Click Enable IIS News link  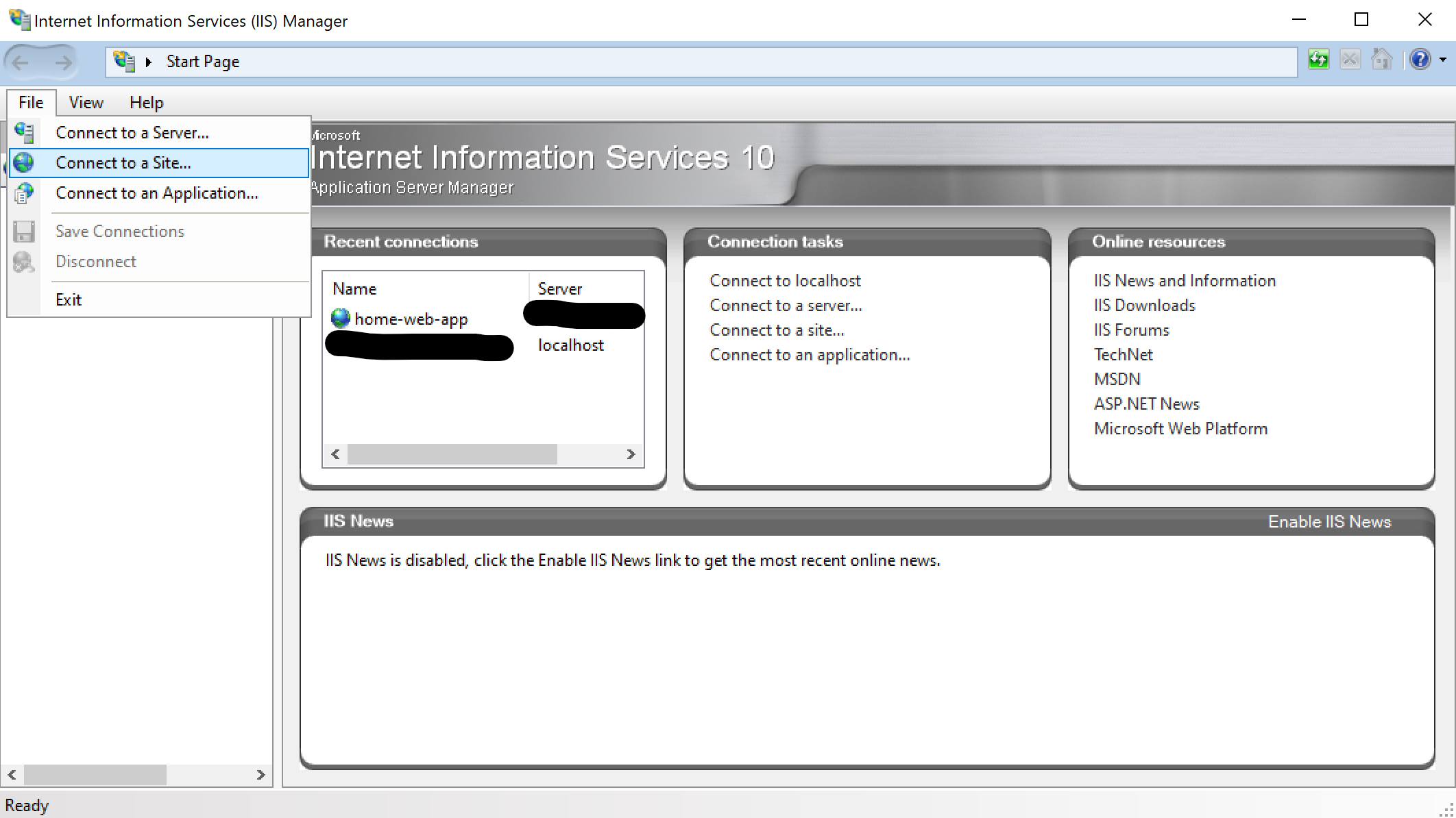click(x=1329, y=522)
